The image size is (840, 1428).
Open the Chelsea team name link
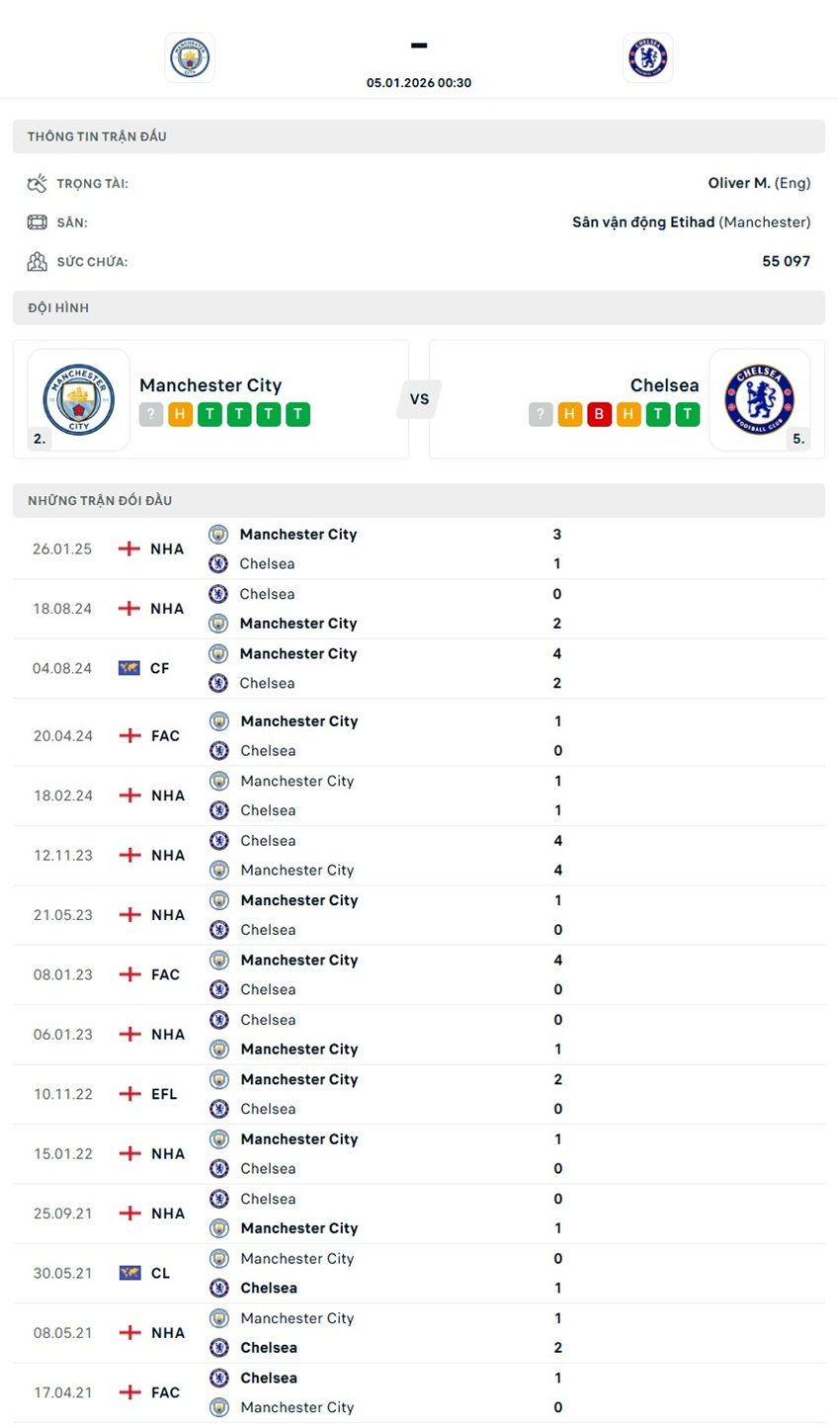point(664,385)
